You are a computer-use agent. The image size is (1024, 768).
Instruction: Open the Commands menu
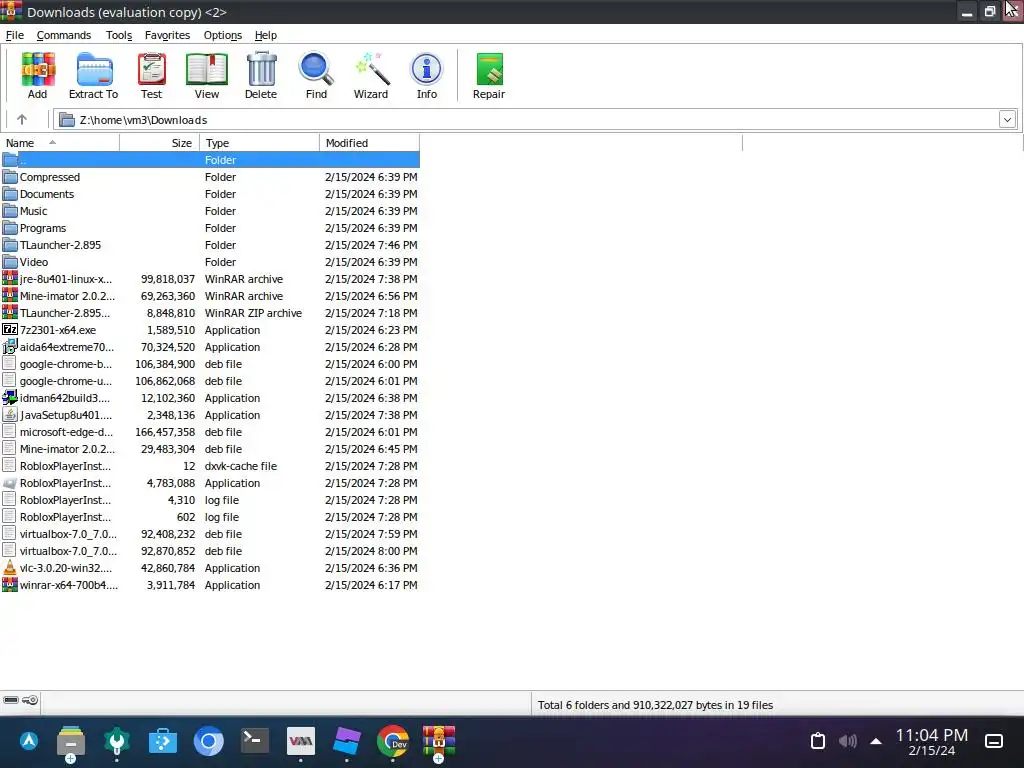(63, 35)
